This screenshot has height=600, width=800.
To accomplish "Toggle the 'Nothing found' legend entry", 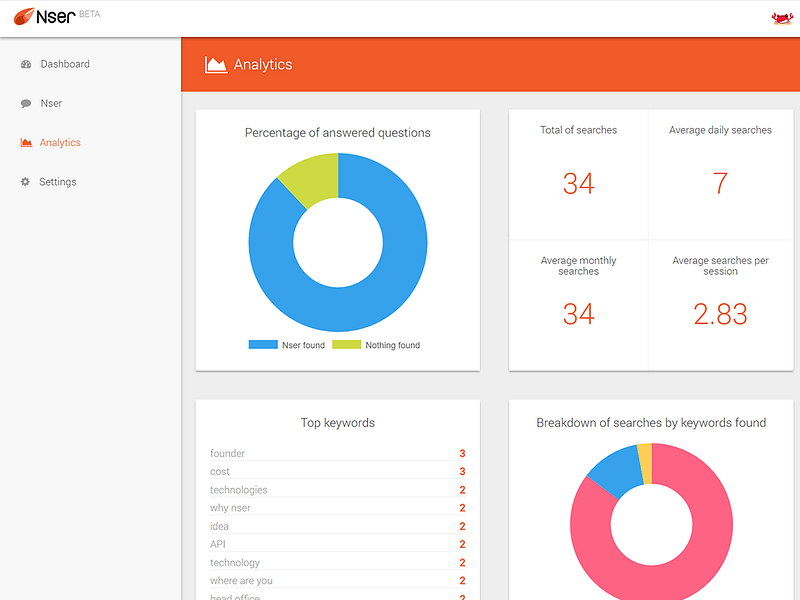I will pos(376,345).
